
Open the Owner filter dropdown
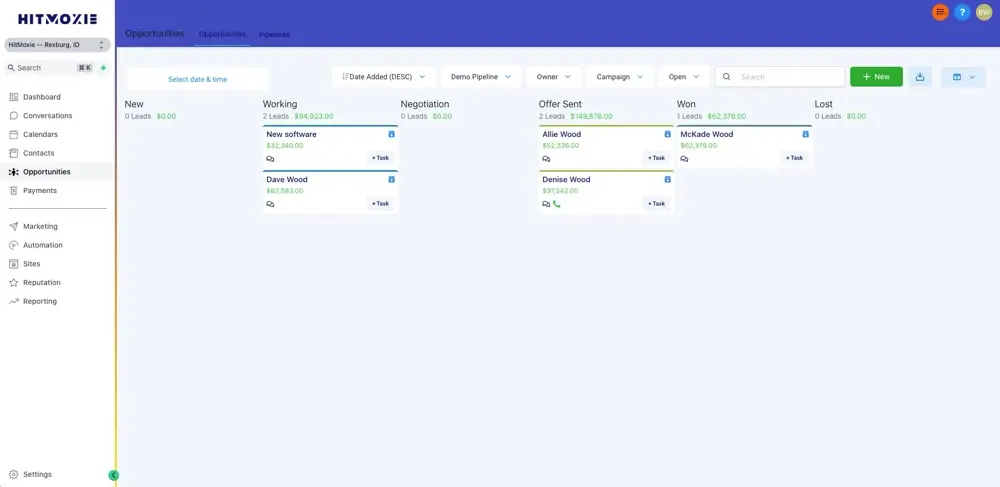point(554,76)
